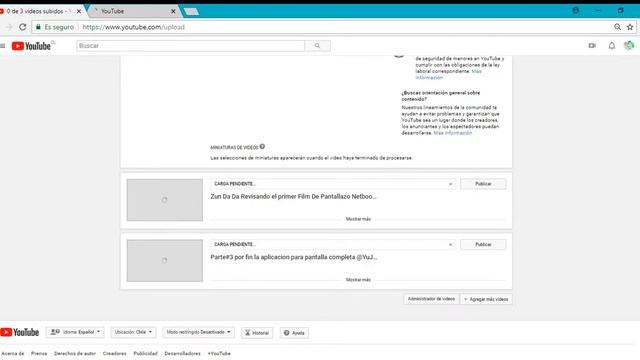Click the help question mark beside Miniaturas de videos

click(262, 147)
